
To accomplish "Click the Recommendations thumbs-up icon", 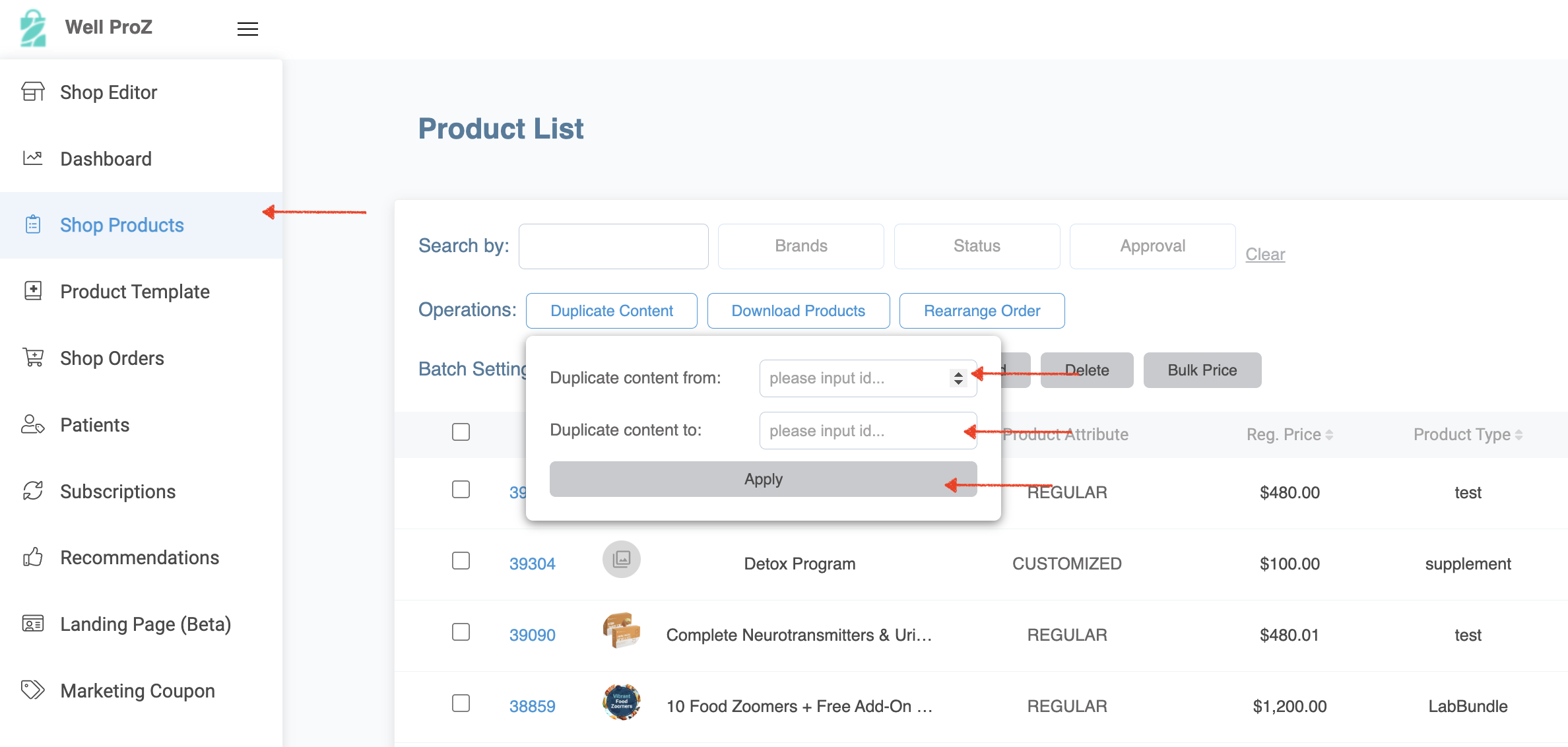I will (x=33, y=558).
